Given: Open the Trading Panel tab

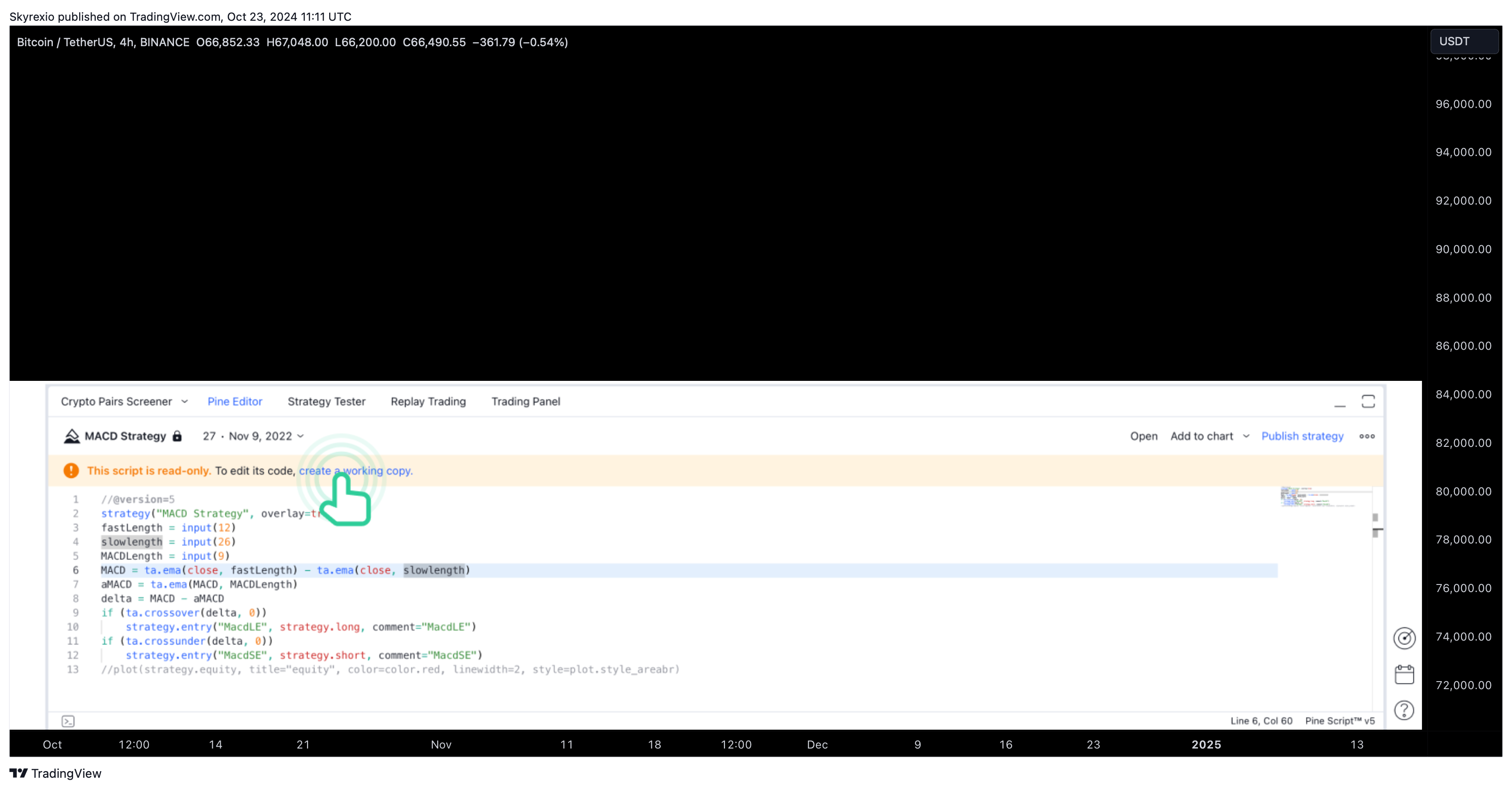Looking at the screenshot, I should tap(525, 402).
